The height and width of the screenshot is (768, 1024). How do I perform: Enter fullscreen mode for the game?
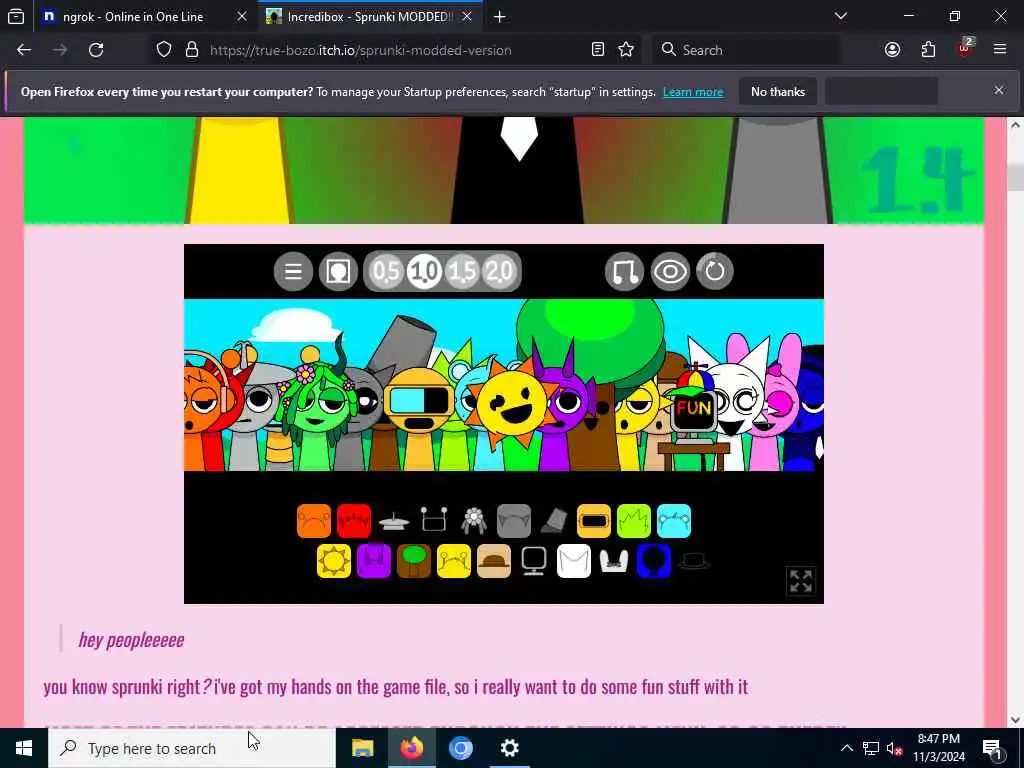pos(801,581)
